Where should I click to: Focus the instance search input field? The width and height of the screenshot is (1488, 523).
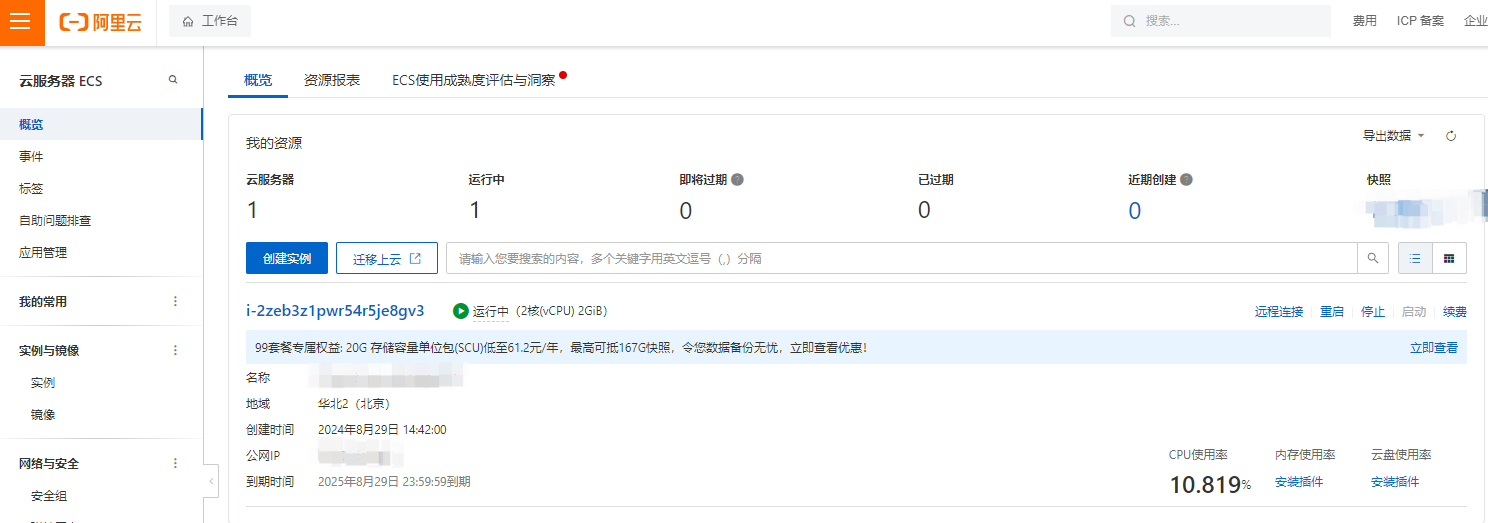902,258
